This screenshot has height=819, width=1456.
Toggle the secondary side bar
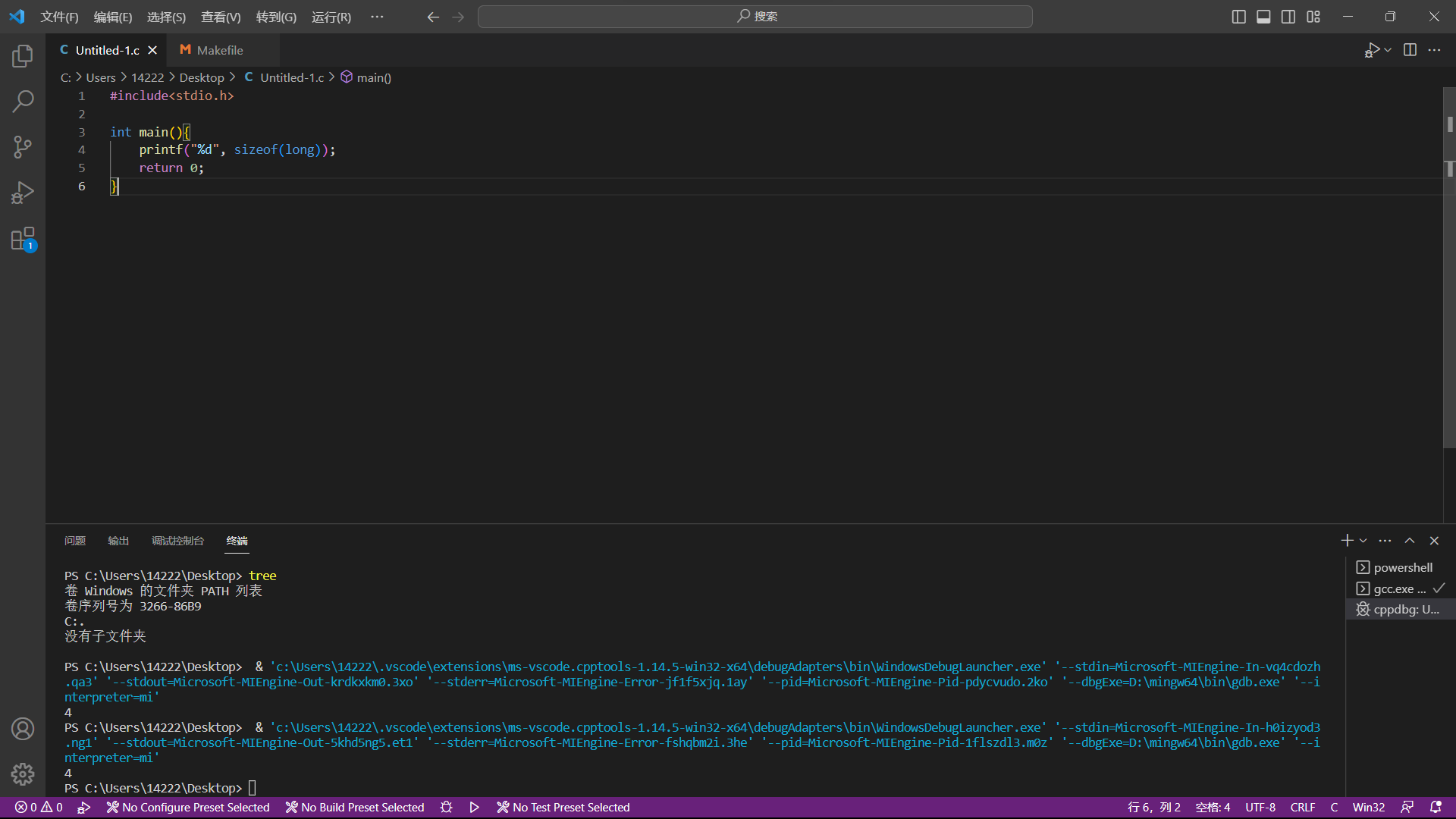(1288, 17)
